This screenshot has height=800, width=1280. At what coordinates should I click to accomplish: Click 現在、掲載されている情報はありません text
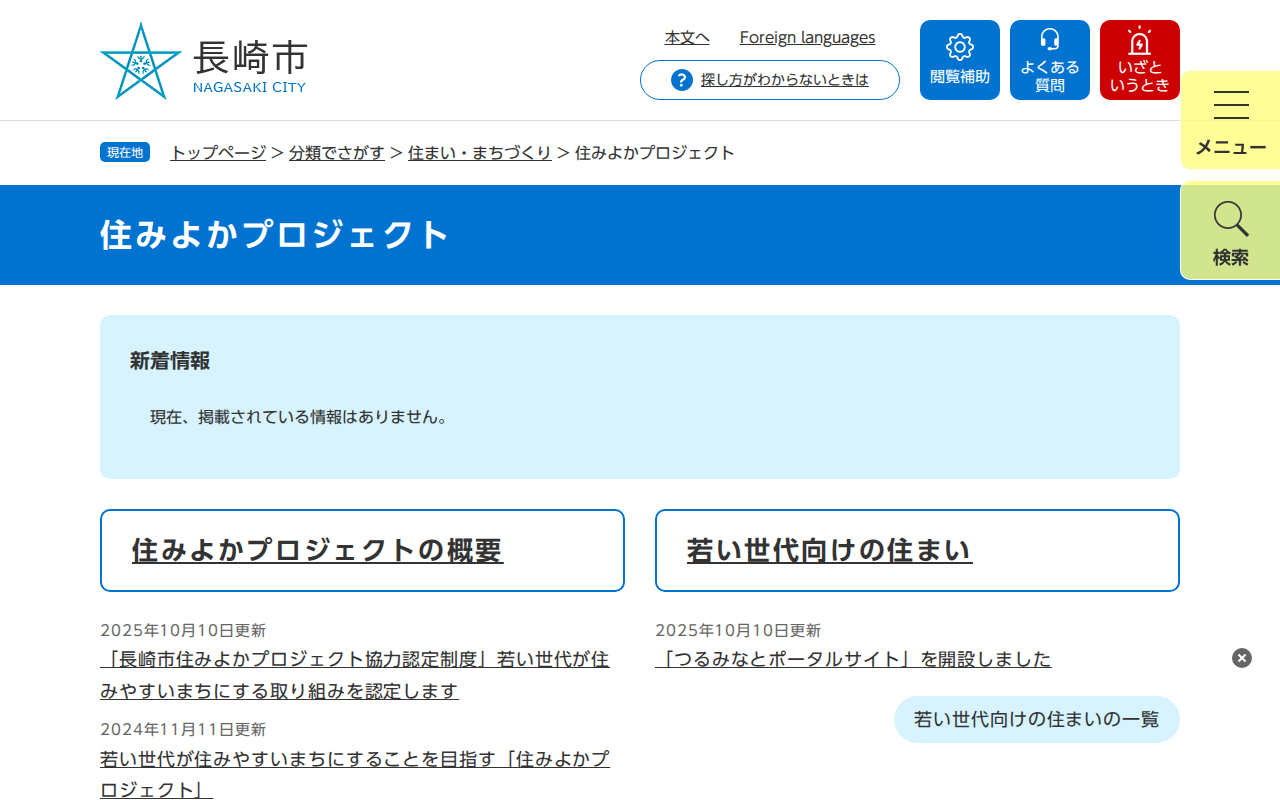[299, 417]
